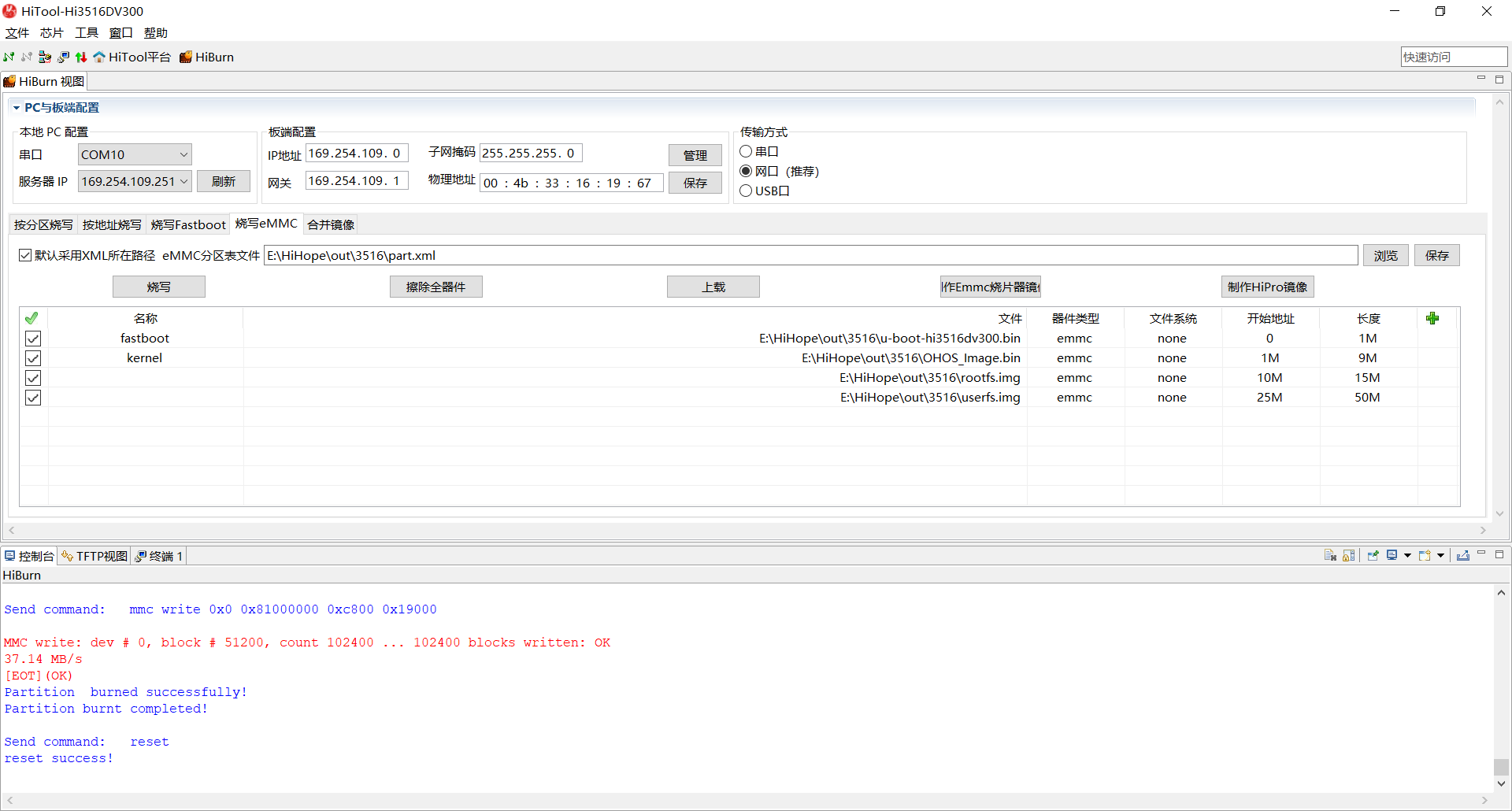1512x811 pixels.
Task: Click the clear console icon
Action: pos(1330,555)
